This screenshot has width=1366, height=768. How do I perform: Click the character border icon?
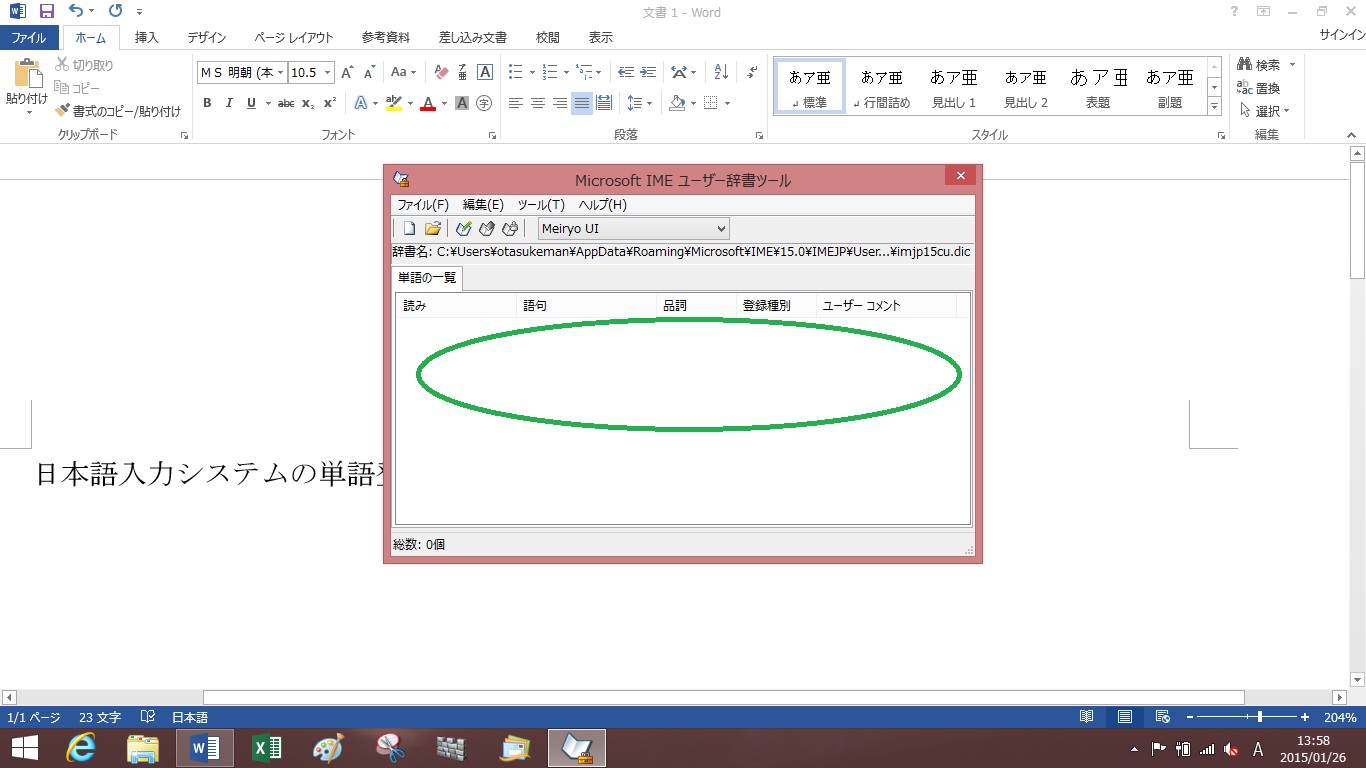pyautogui.click(x=485, y=73)
